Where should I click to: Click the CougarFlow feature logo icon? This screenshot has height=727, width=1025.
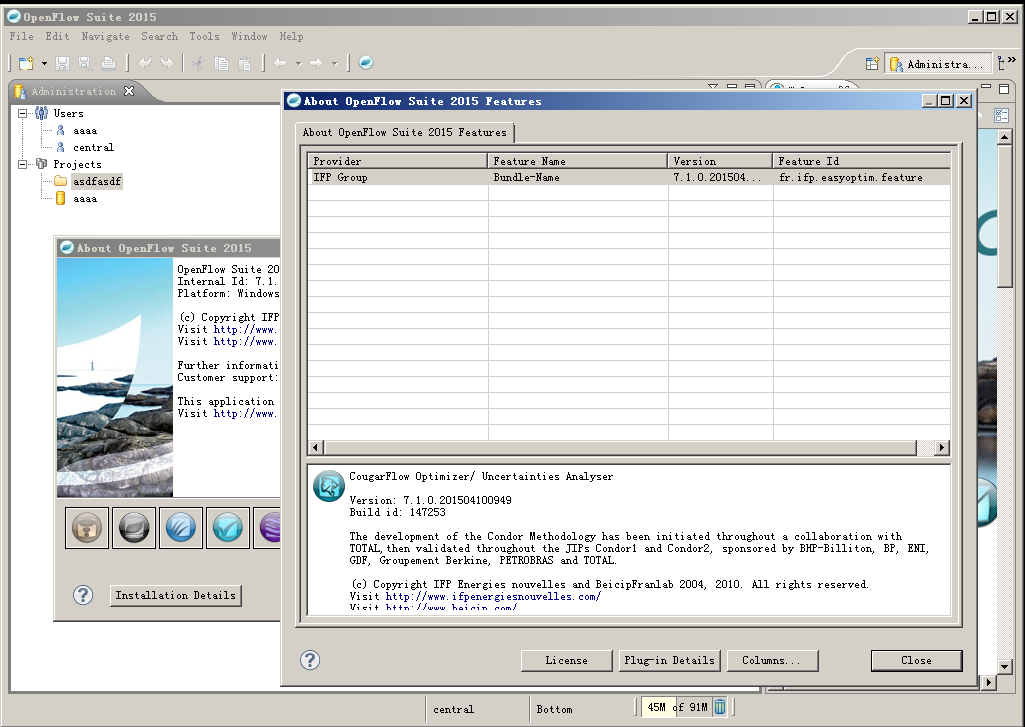click(329, 486)
